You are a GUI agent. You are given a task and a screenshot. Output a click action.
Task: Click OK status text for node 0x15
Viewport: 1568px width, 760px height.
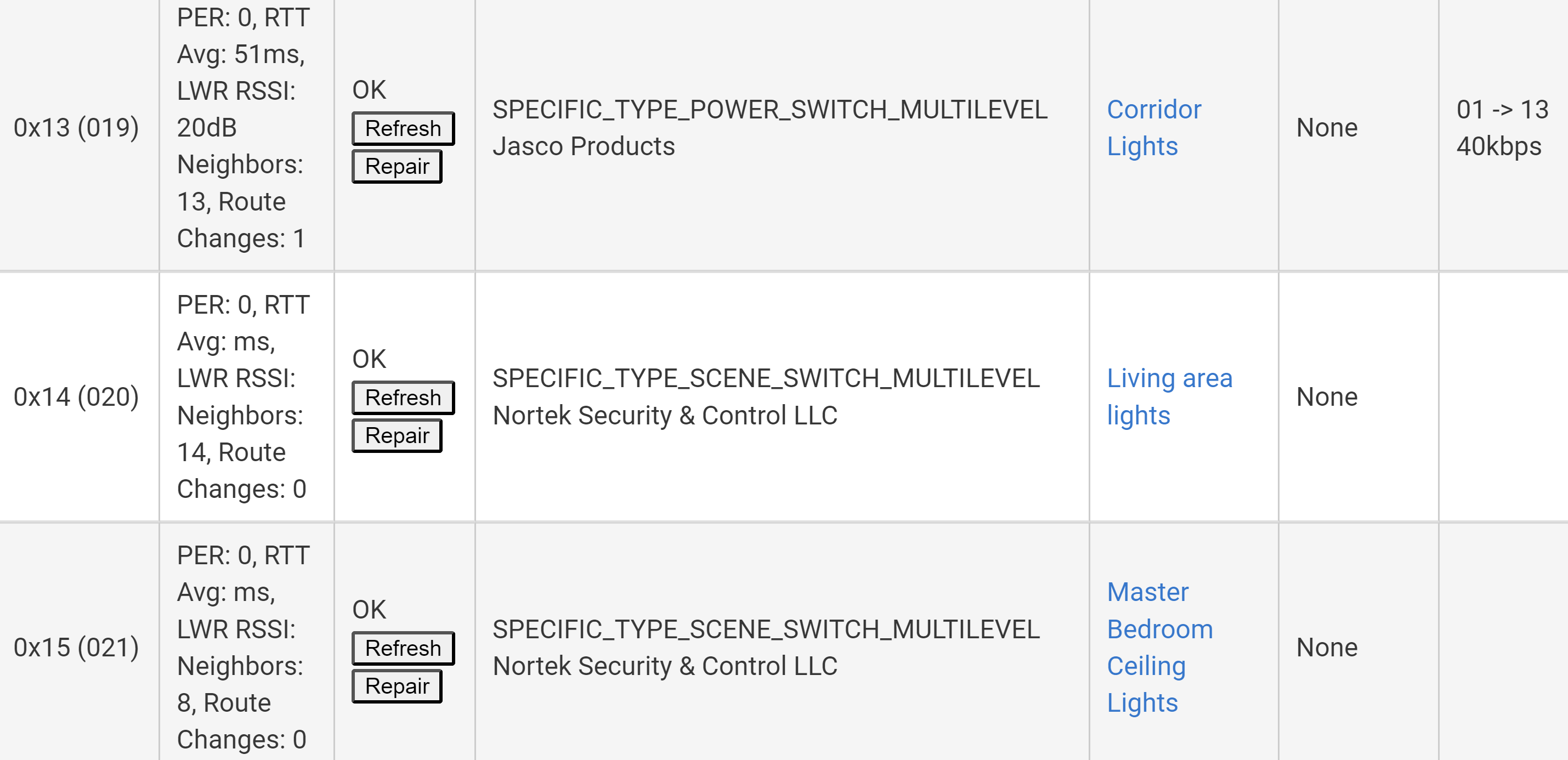tap(369, 610)
